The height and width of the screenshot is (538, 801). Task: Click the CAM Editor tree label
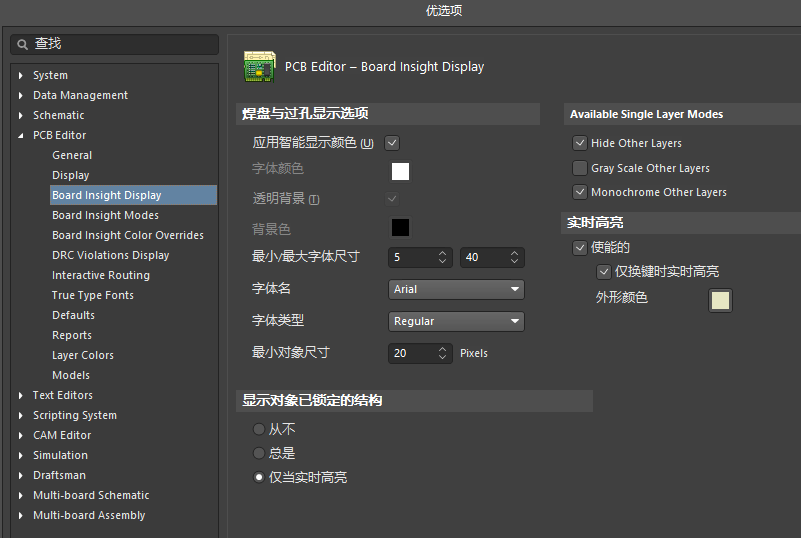[x=62, y=435]
